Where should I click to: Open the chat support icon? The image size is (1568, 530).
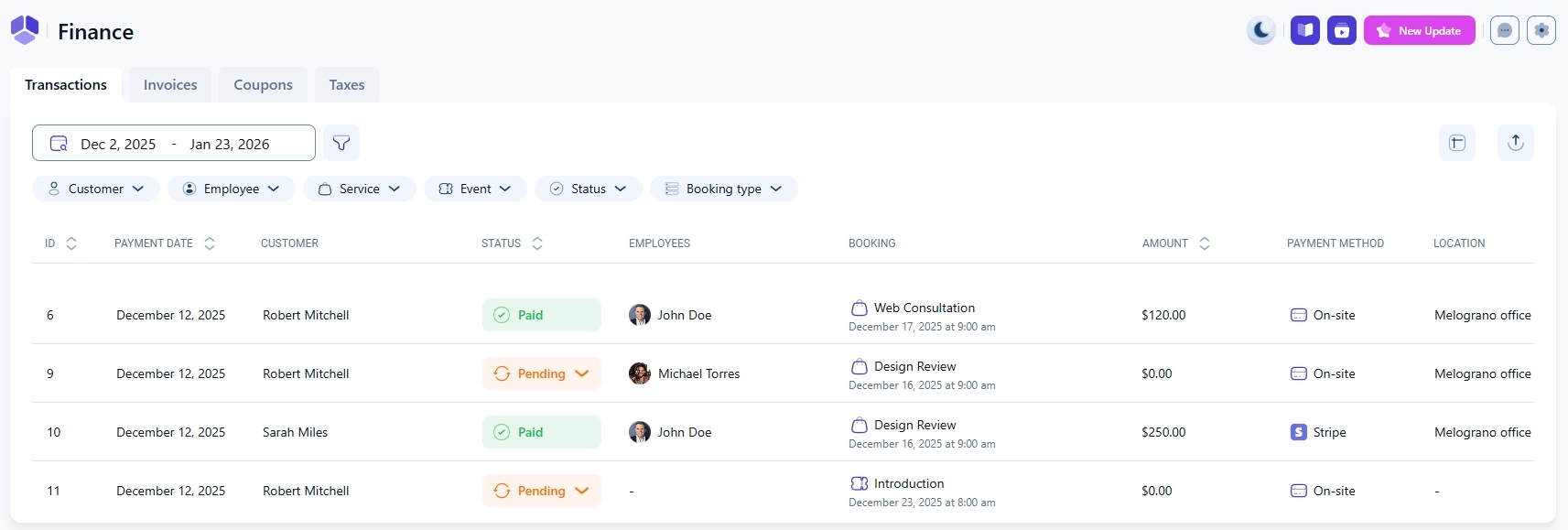pyautogui.click(x=1504, y=31)
